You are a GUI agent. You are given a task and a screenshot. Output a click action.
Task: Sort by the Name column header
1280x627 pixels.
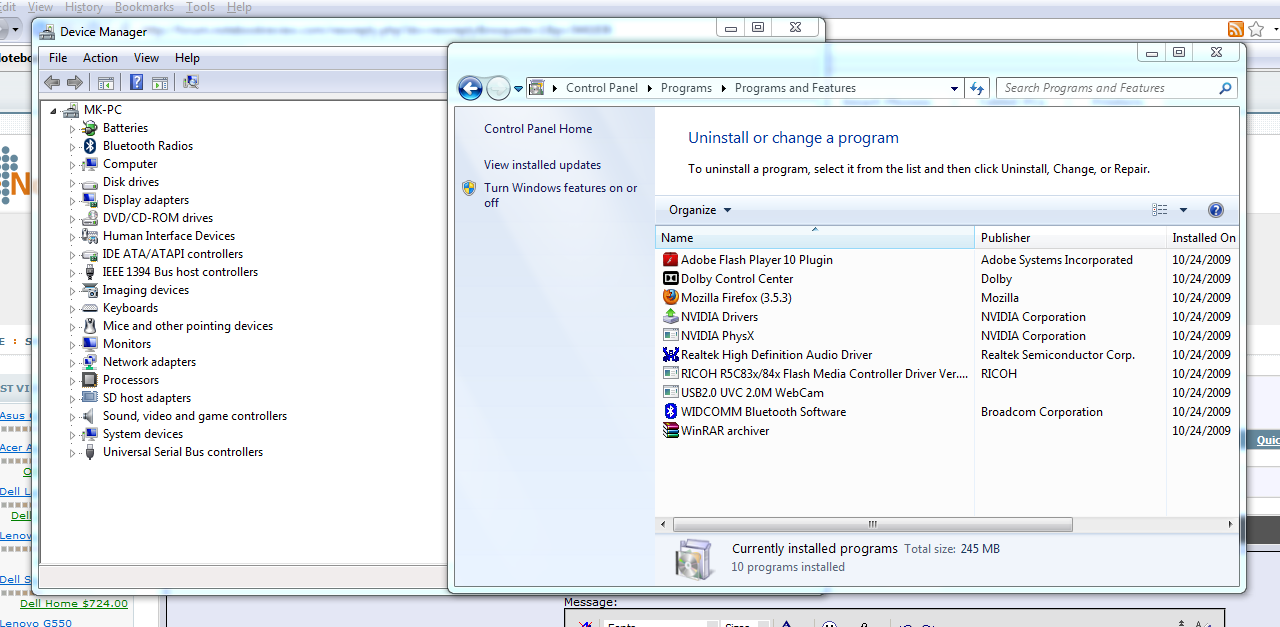click(x=815, y=238)
